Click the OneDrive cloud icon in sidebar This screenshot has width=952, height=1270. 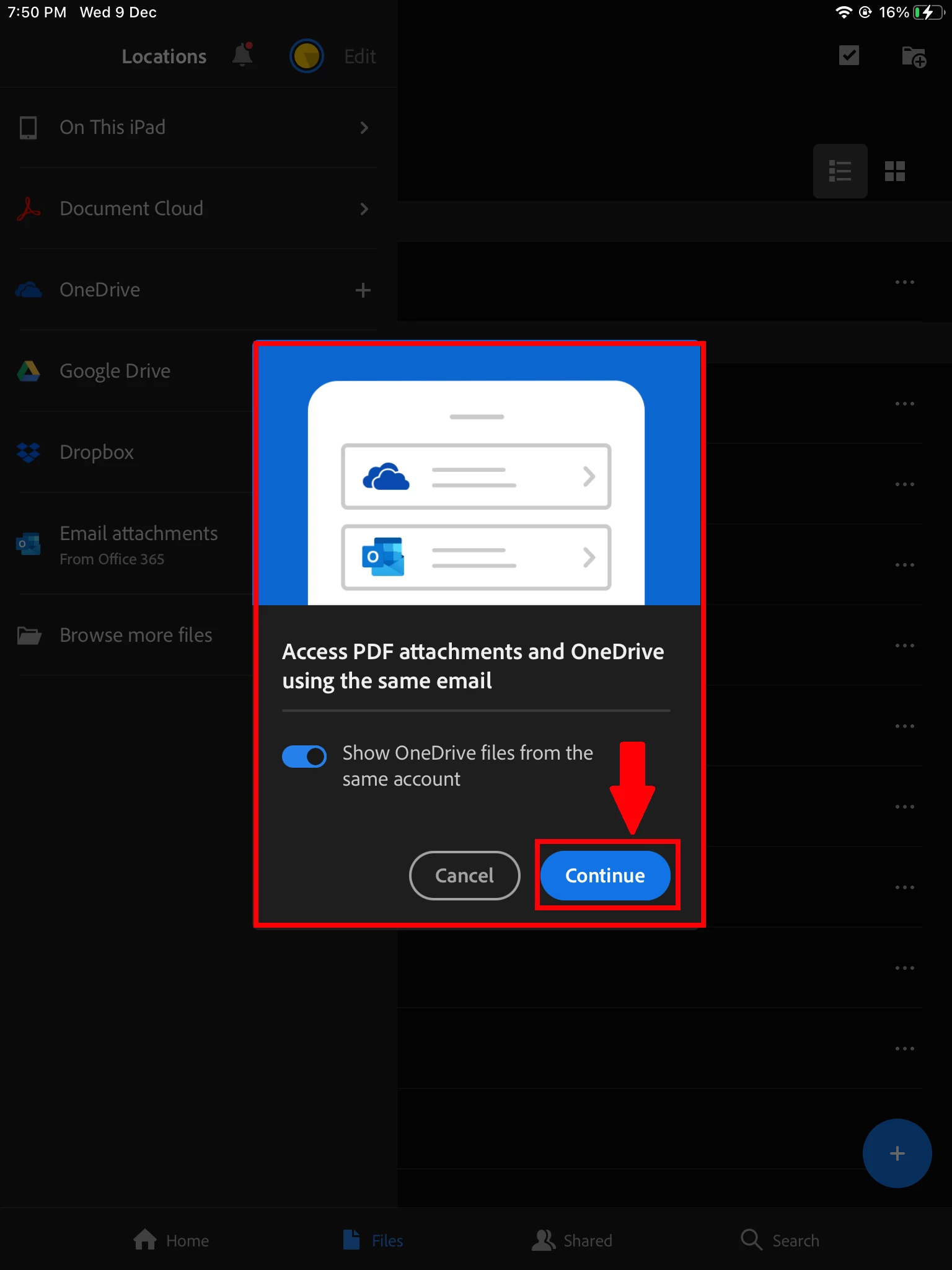tap(29, 290)
